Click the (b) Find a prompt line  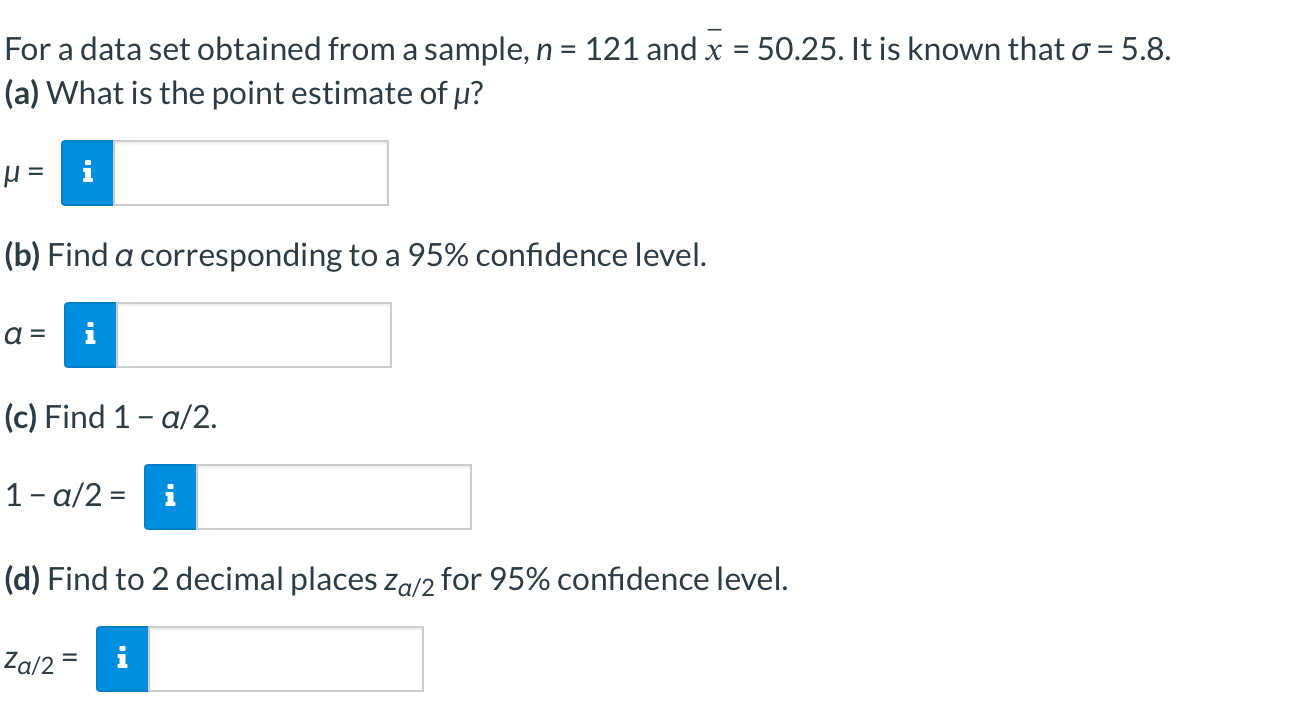[355, 256]
